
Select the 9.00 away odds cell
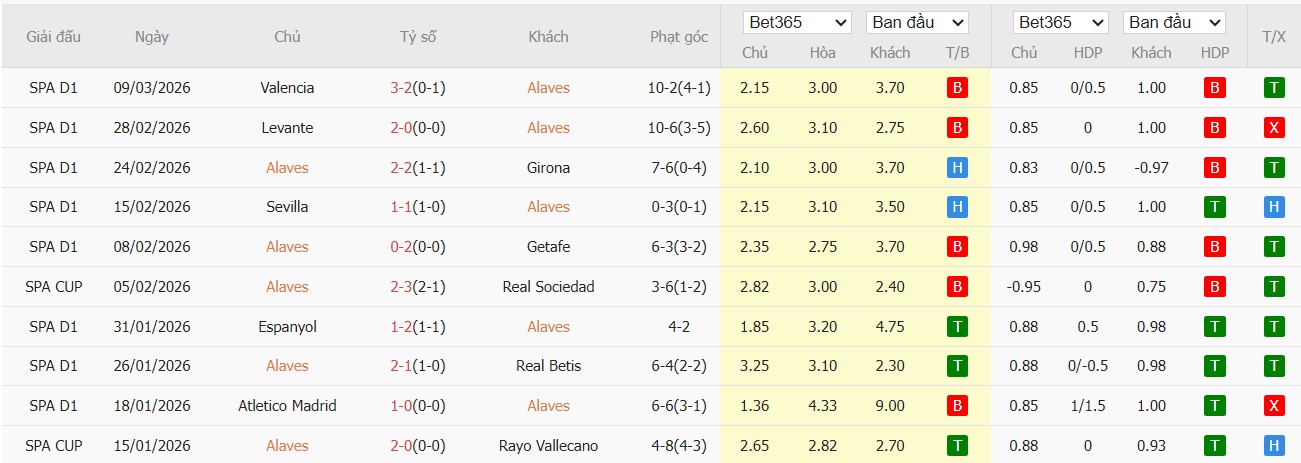pos(889,406)
